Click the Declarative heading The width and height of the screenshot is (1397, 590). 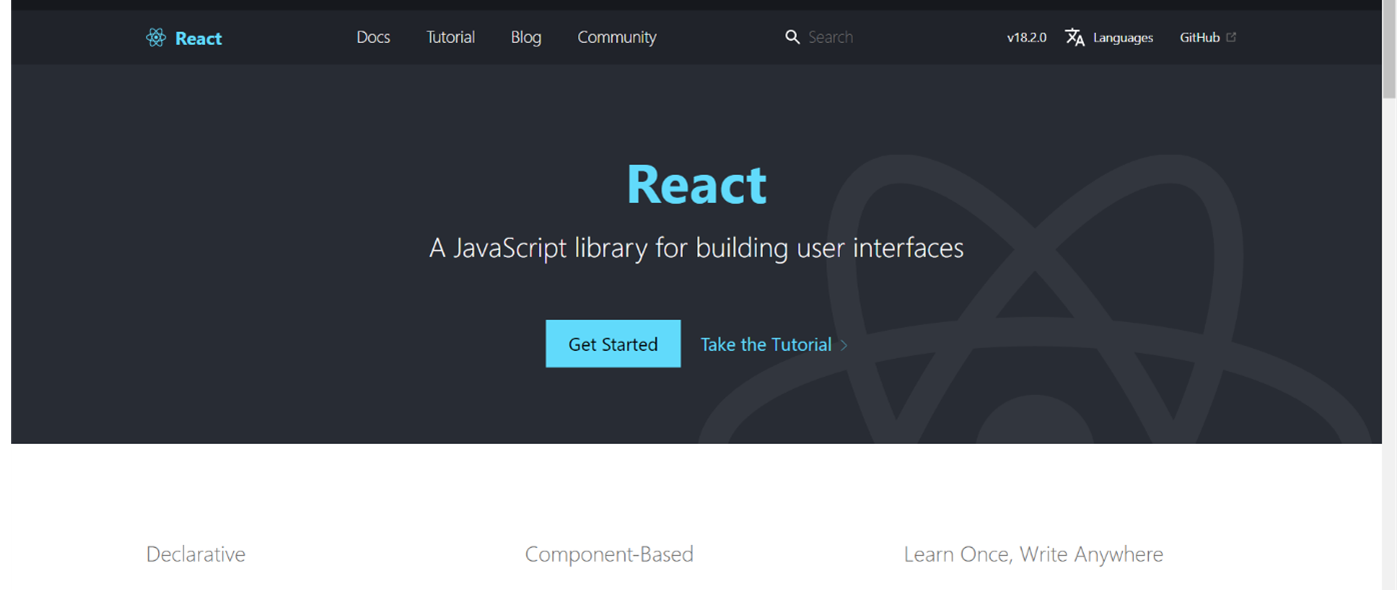click(x=196, y=554)
